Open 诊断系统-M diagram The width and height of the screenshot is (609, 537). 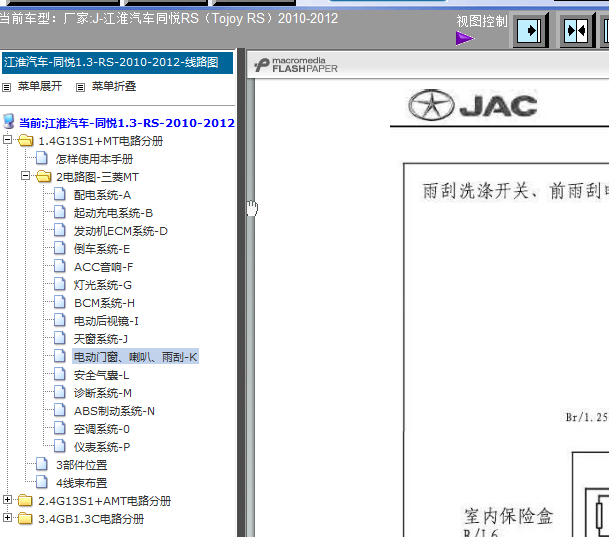[x=103, y=393]
